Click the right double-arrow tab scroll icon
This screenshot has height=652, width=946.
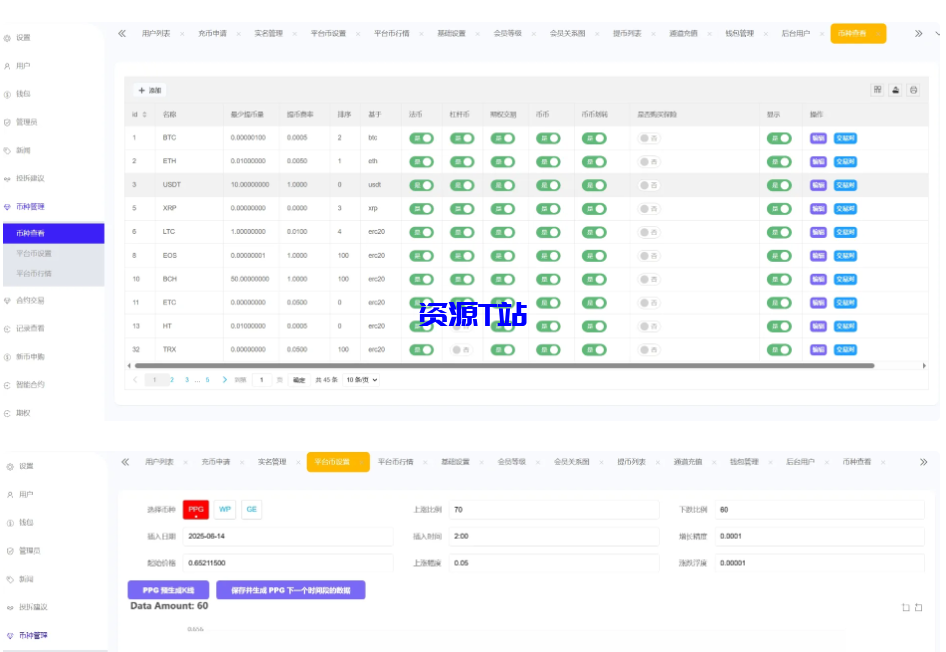(x=919, y=33)
